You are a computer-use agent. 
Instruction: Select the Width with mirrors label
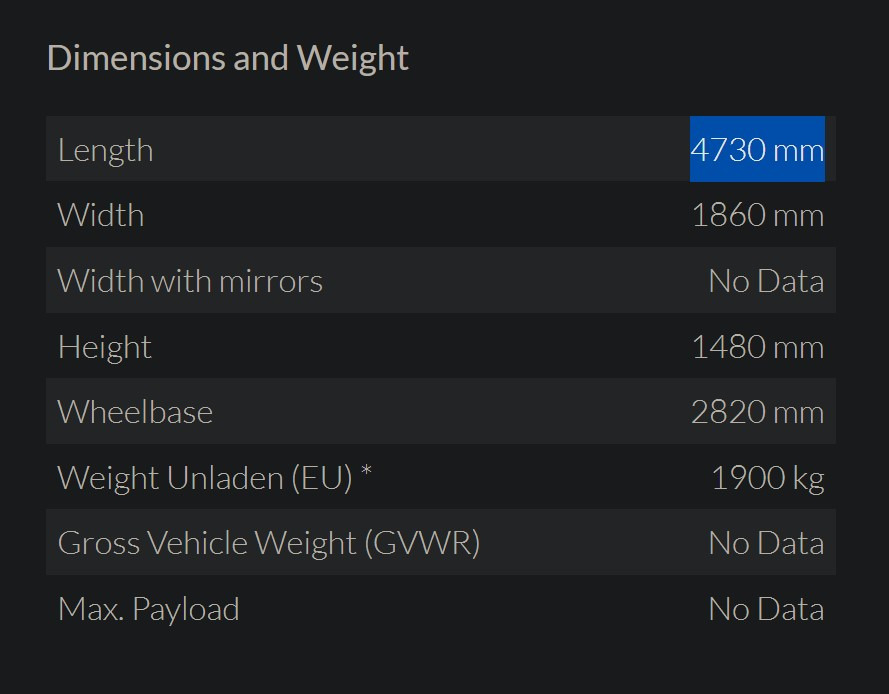[x=190, y=281]
